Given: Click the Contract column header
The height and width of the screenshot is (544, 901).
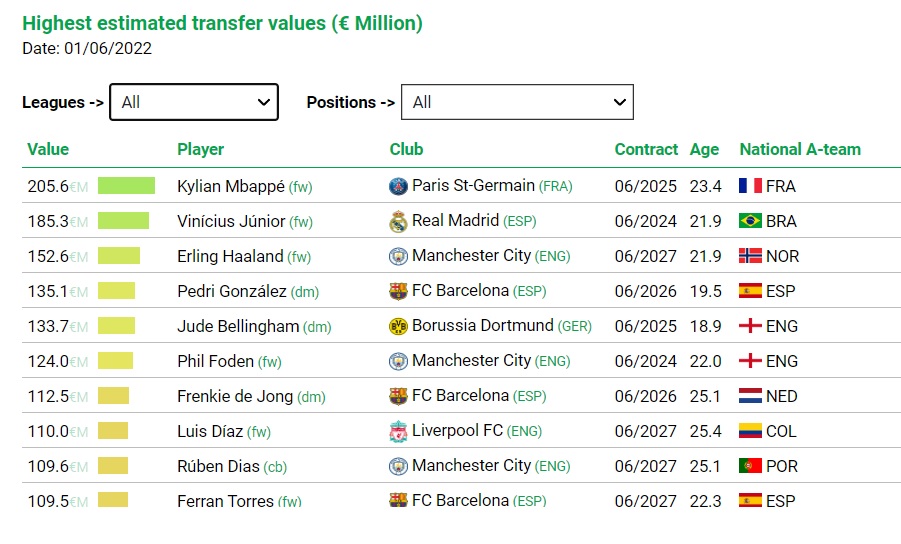Looking at the screenshot, I should pyautogui.click(x=646, y=149).
